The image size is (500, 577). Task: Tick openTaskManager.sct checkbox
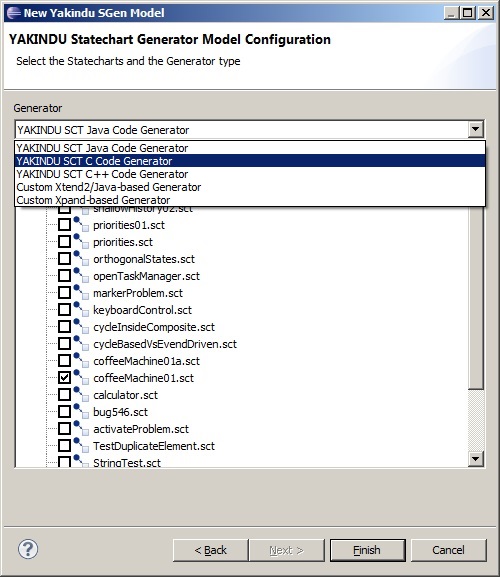pos(64,276)
